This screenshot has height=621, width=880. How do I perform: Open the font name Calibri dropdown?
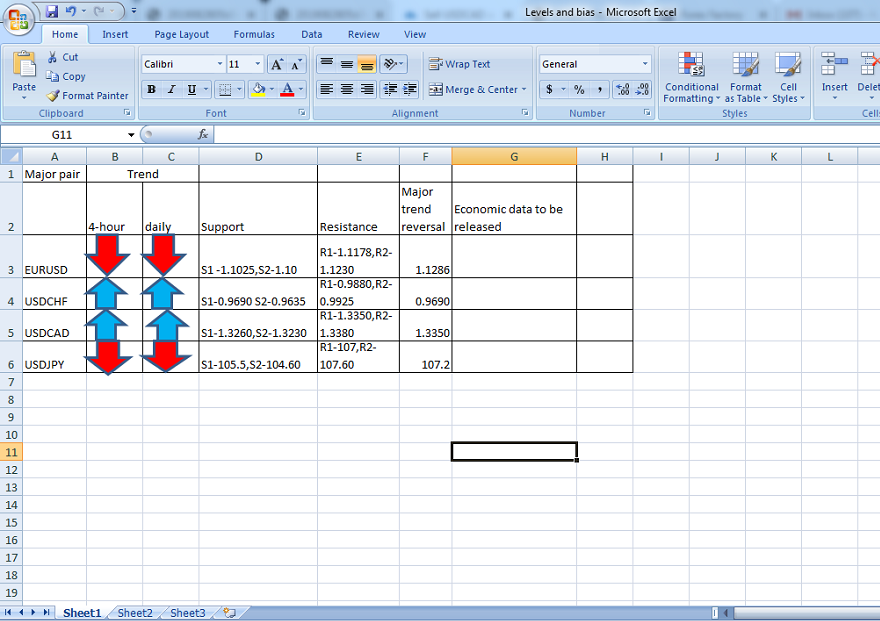(220, 64)
